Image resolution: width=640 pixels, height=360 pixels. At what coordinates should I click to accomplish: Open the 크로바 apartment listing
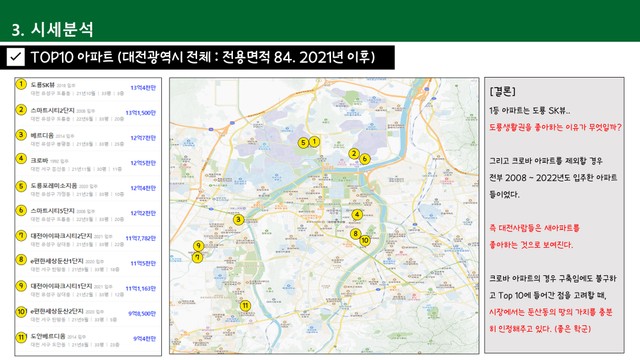click(87, 164)
